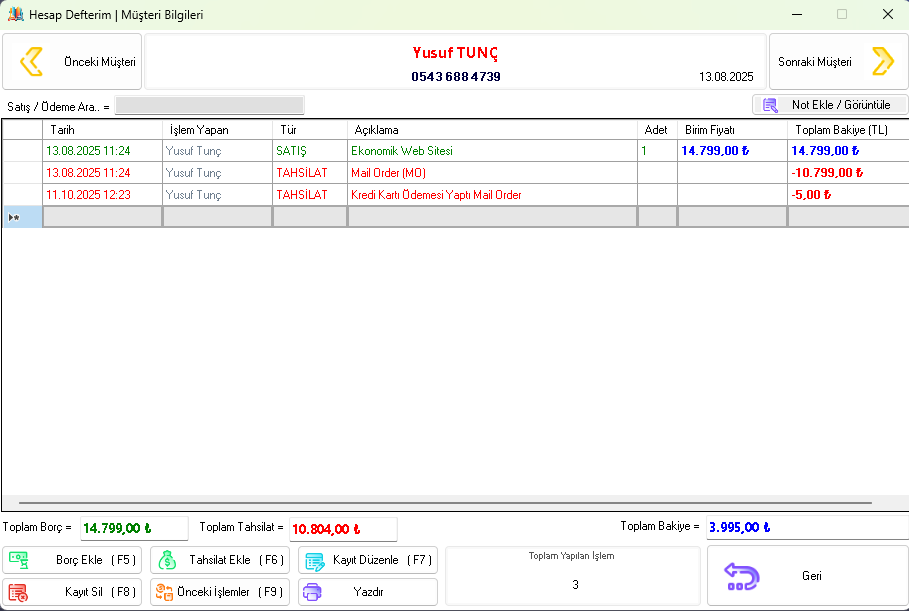Click the Kayıt Düzenle pencil icon

coord(314,561)
